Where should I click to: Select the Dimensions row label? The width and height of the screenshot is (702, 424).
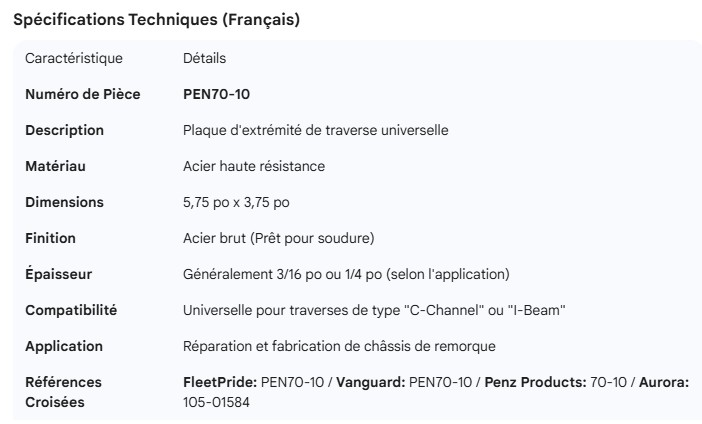(64, 202)
